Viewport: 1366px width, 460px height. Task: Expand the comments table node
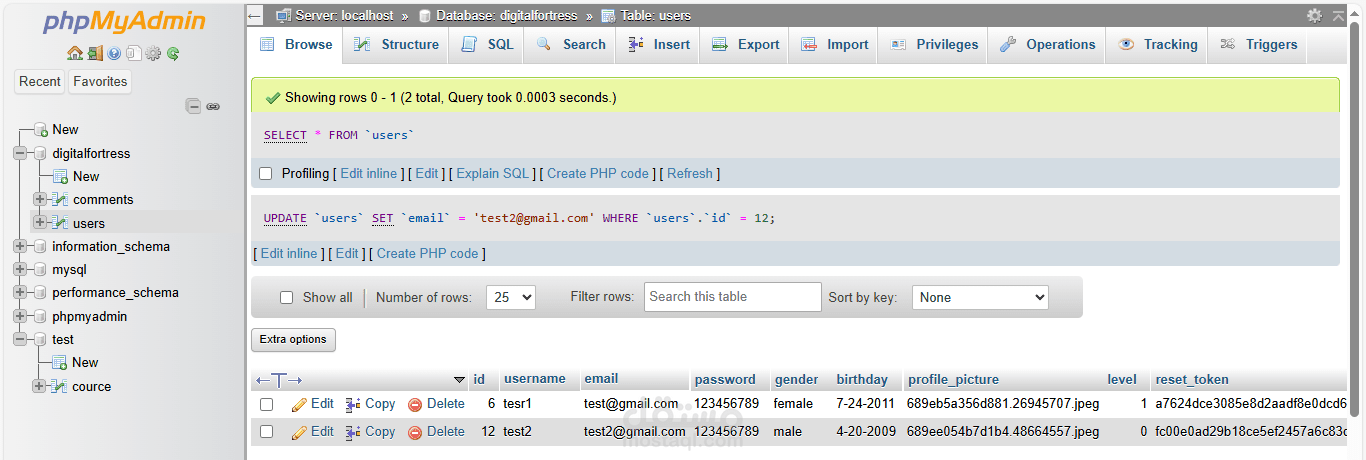40,200
